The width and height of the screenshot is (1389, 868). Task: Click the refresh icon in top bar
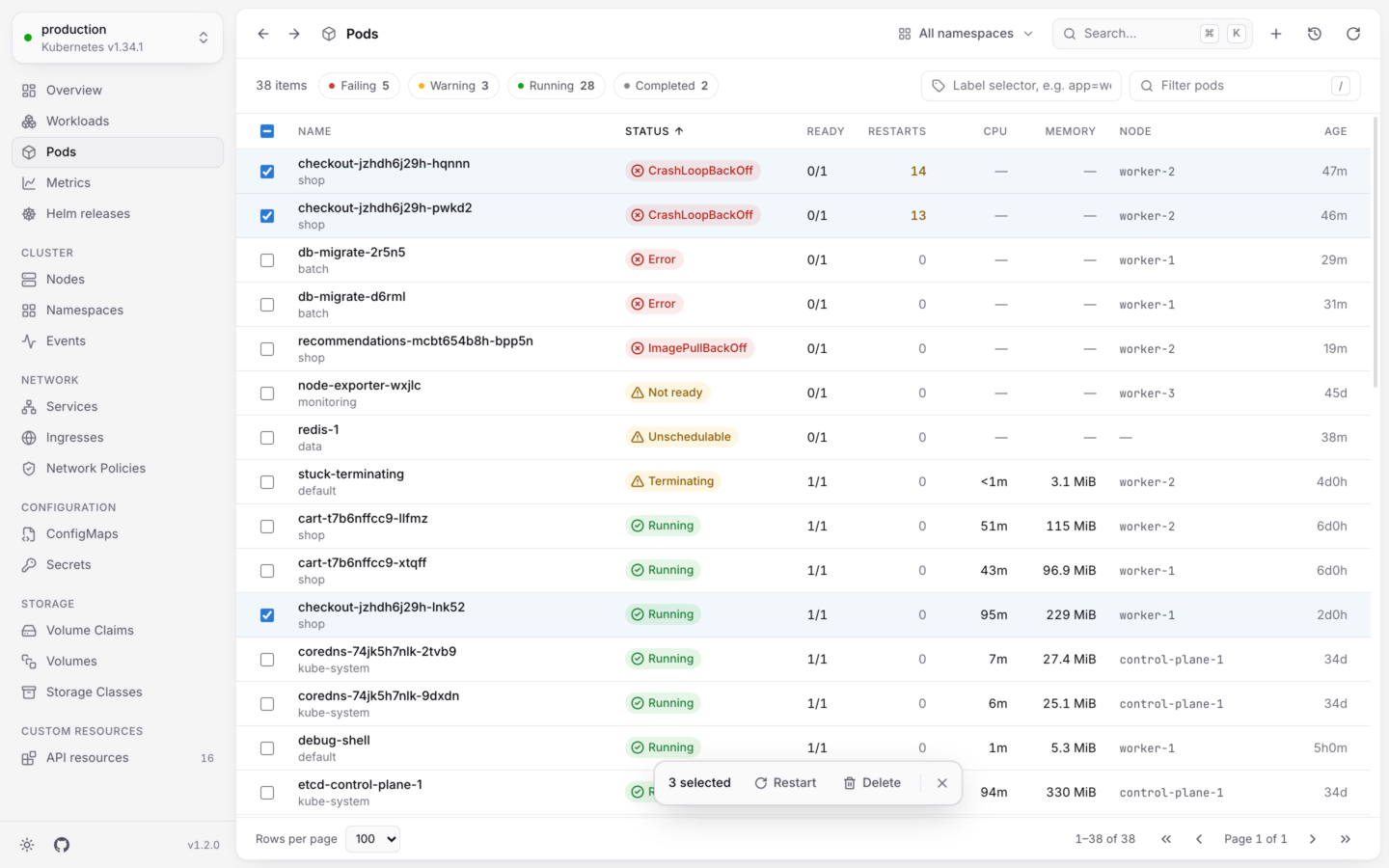[1353, 34]
